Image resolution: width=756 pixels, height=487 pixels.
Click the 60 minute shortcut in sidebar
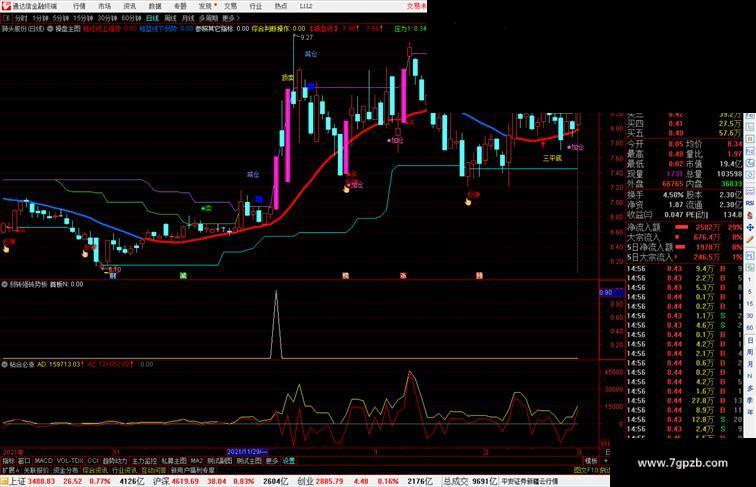[750, 328]
